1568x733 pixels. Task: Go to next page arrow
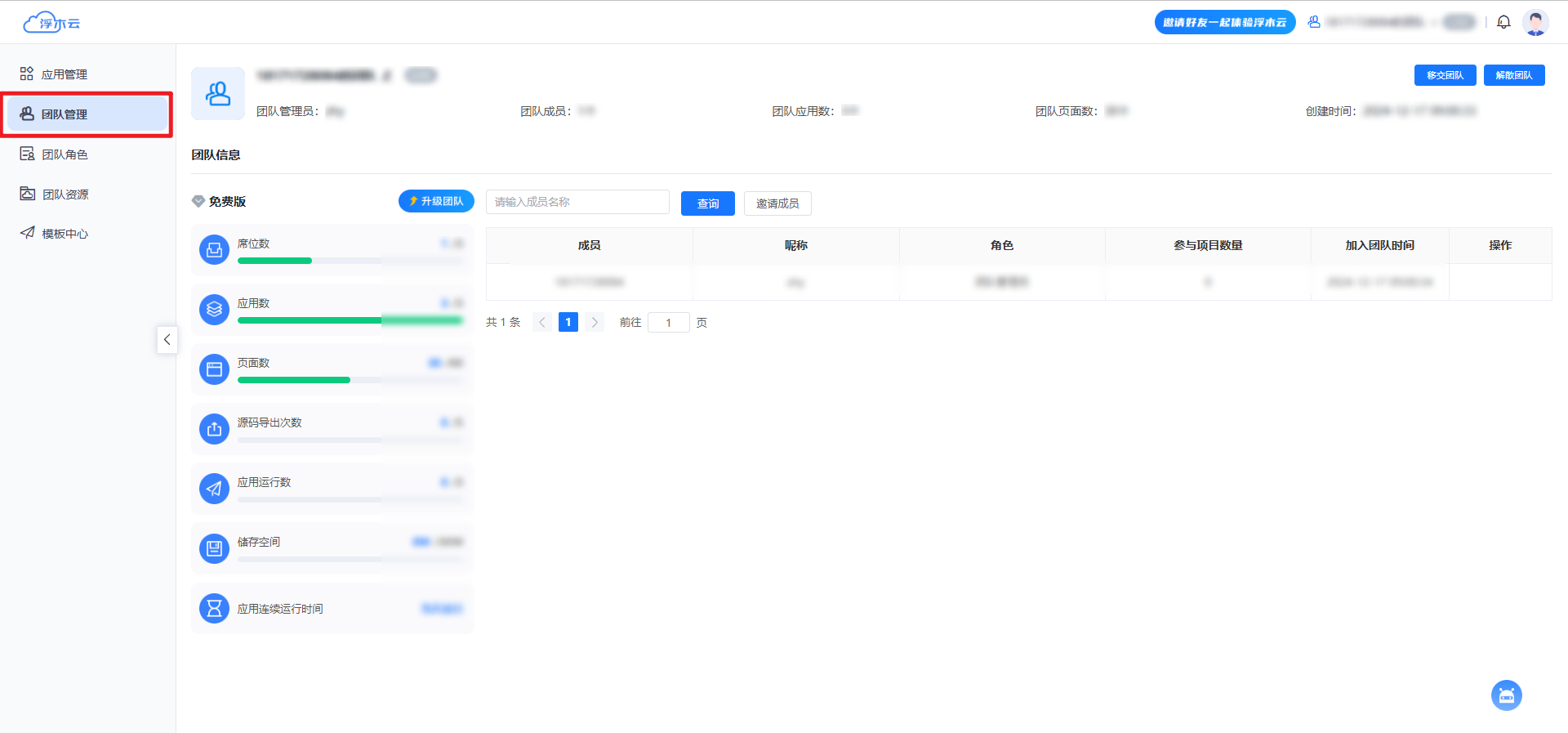595,322
